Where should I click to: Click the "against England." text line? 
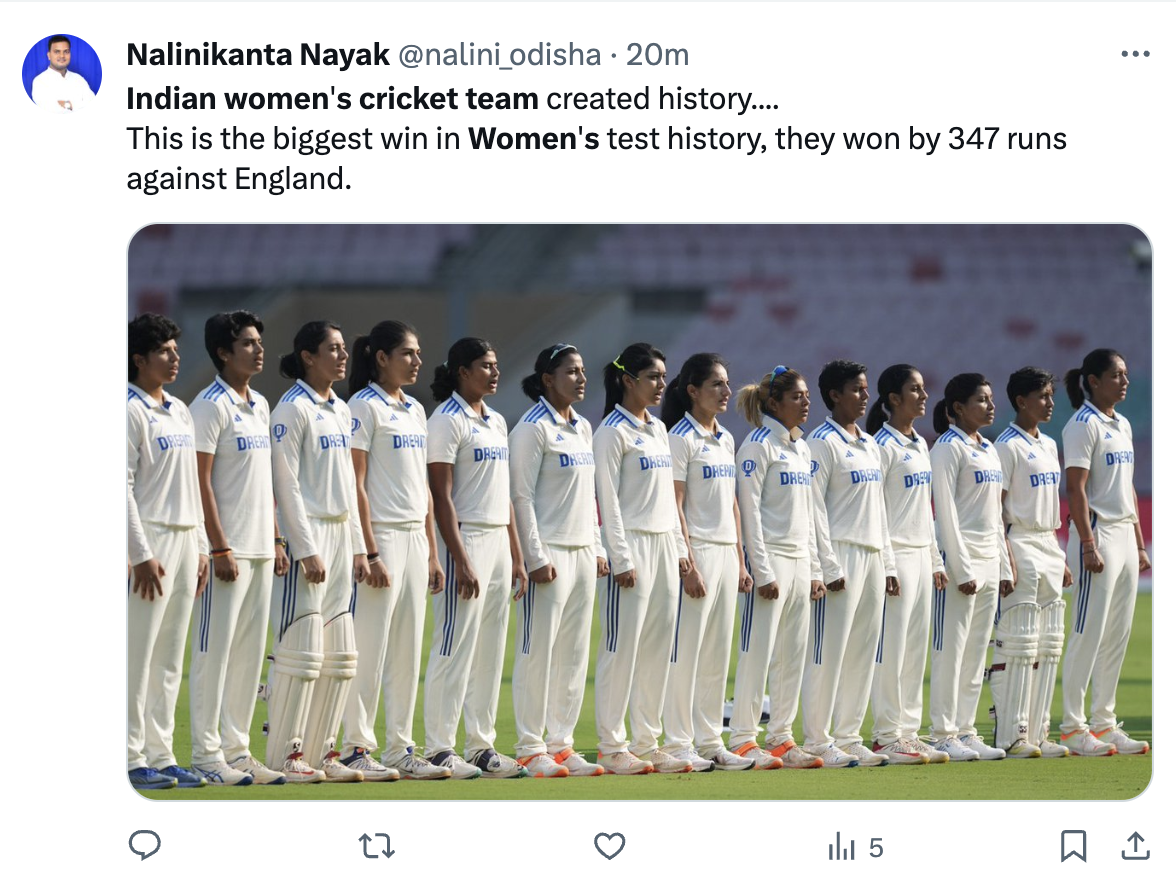239,178
